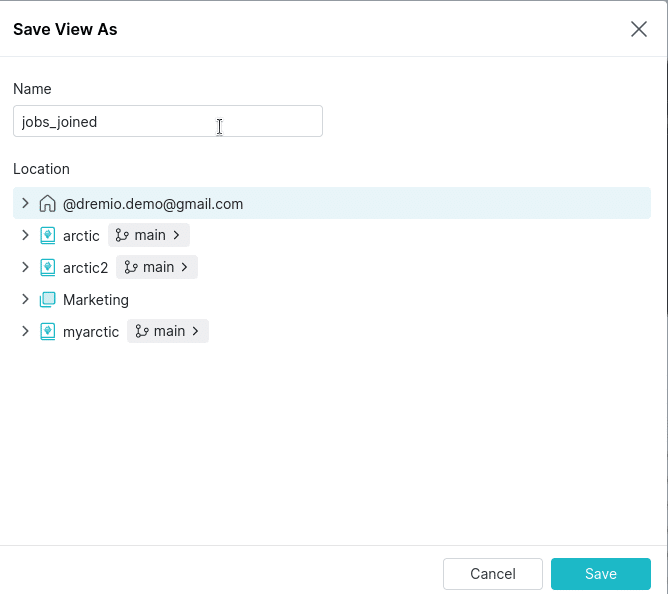Click the Name field containing jobs_joined
Screen dimensions: 668x594
(168, 121)
